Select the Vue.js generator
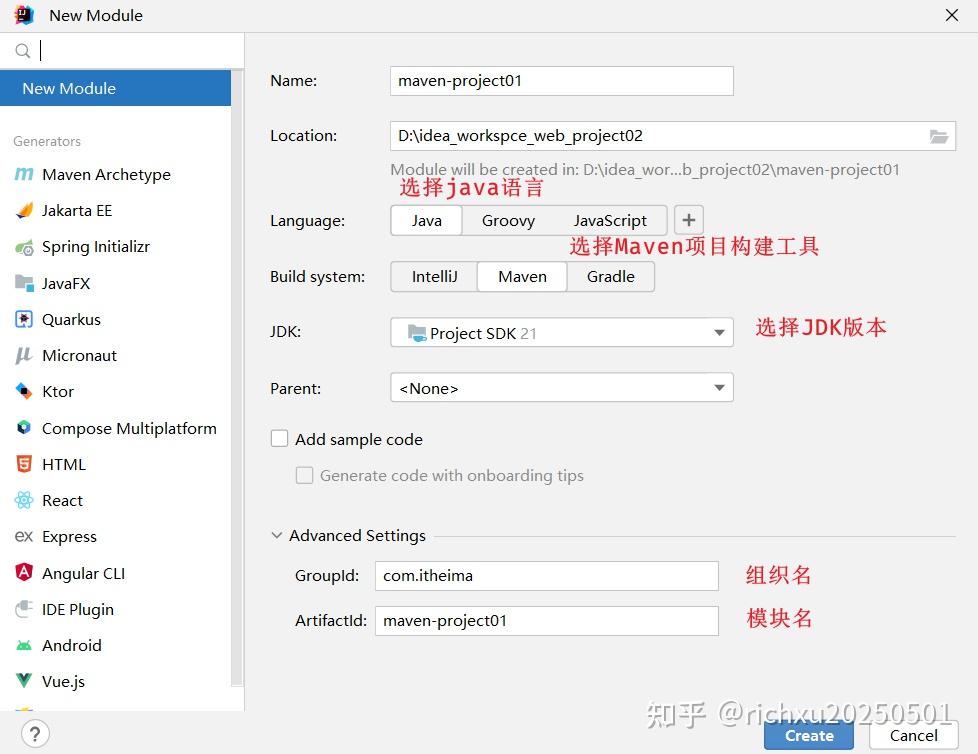 (x=65, y=681)
